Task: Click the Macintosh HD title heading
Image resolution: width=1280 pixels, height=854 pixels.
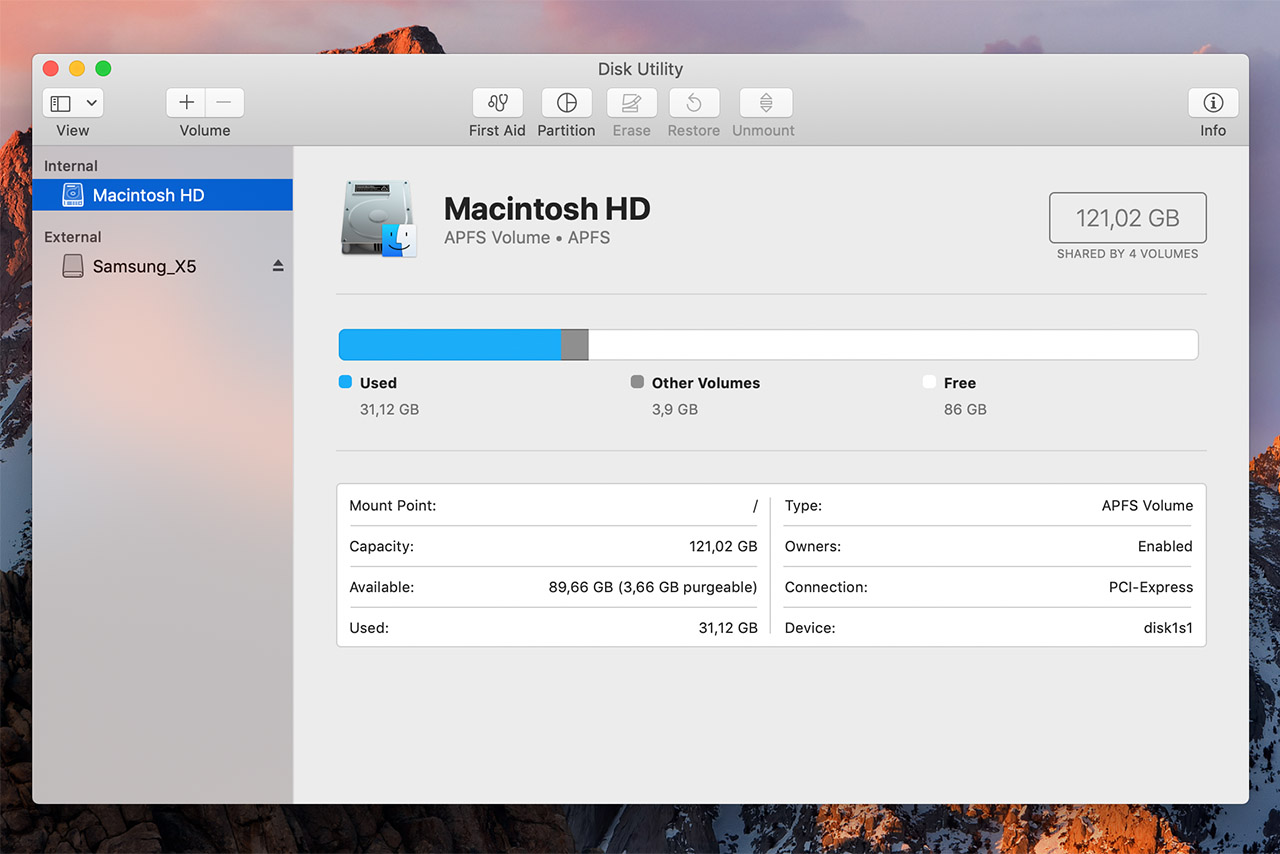Action: (547, 208)
